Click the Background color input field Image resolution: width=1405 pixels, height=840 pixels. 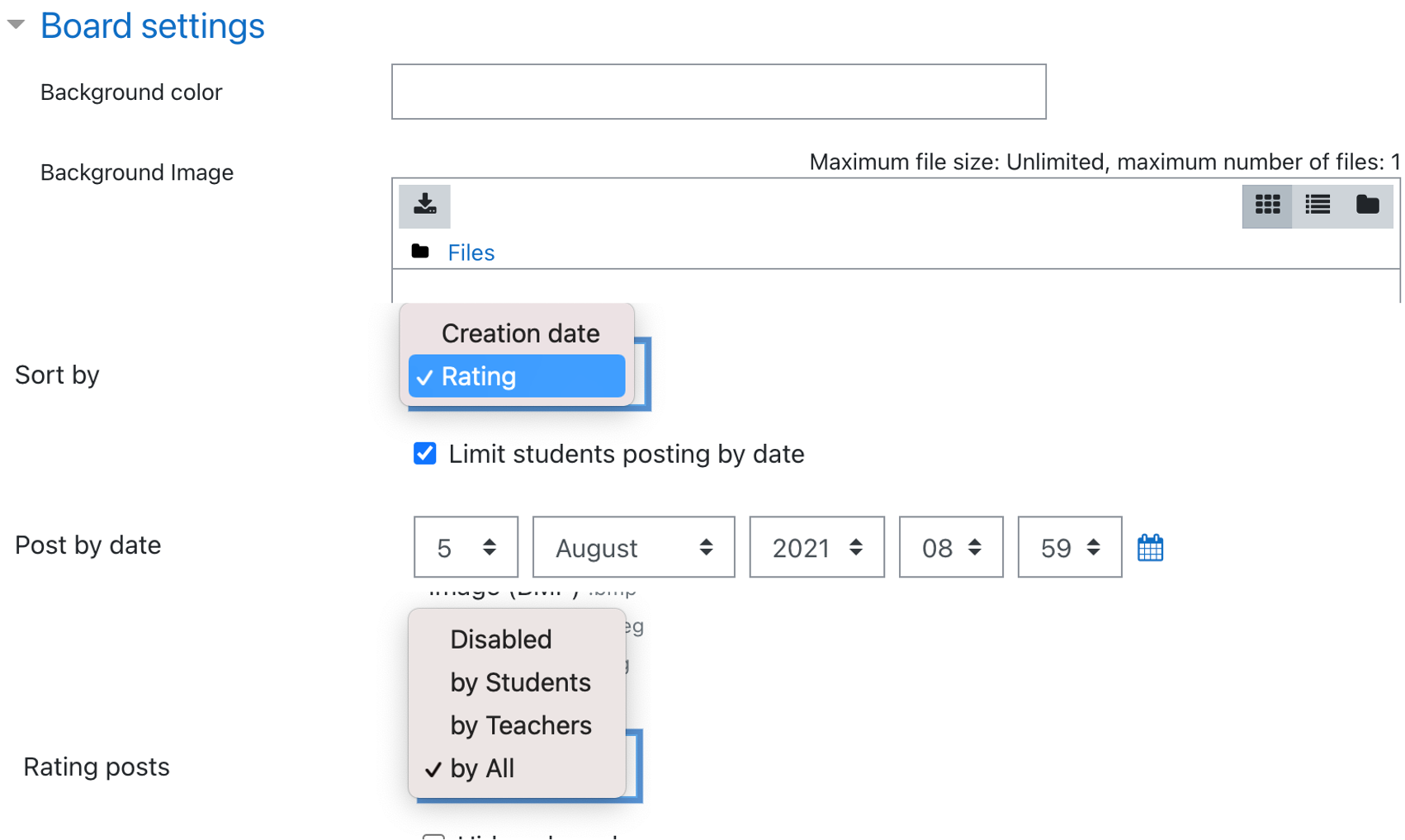718,92
